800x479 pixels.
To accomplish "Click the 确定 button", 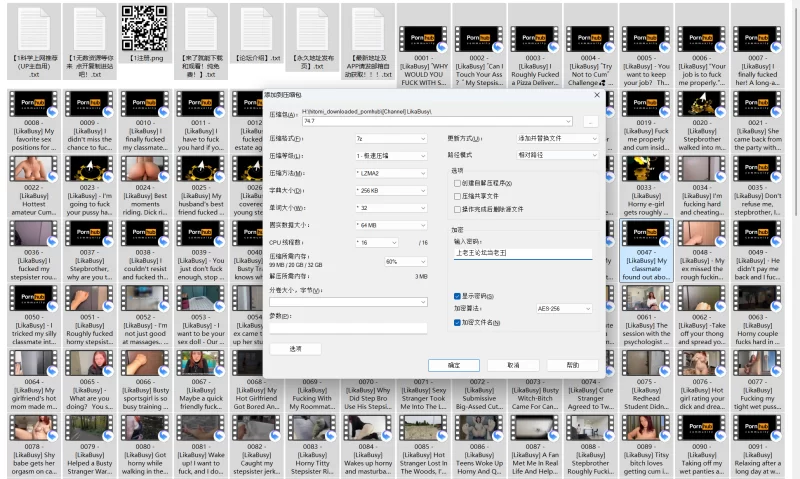I will (x=454, y=365).
